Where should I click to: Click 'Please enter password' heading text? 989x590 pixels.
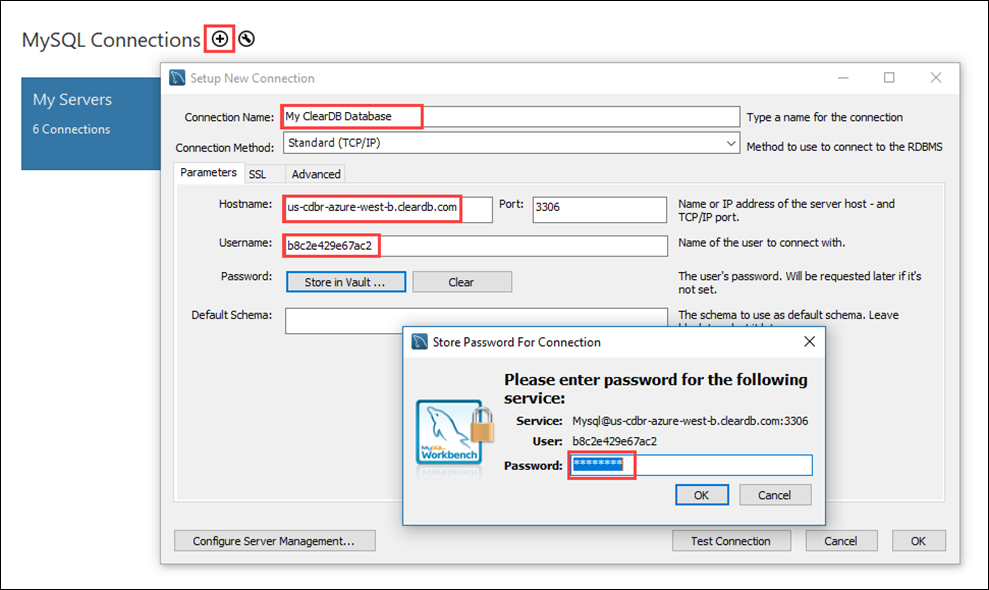655,389
